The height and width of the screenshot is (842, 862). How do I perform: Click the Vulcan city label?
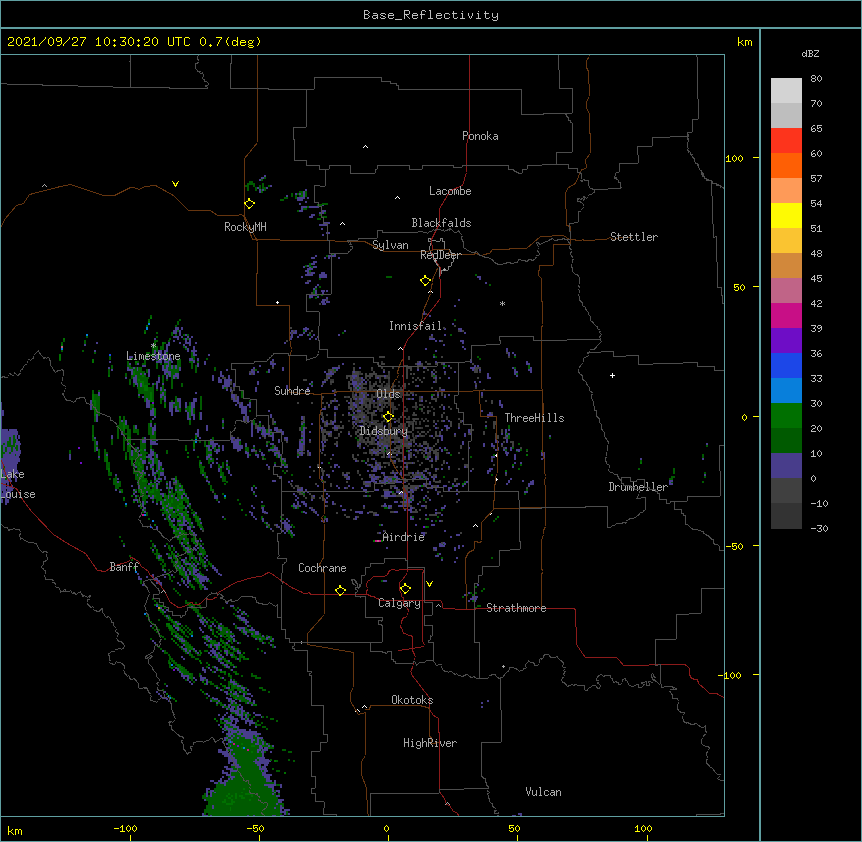tap(543, 792)
